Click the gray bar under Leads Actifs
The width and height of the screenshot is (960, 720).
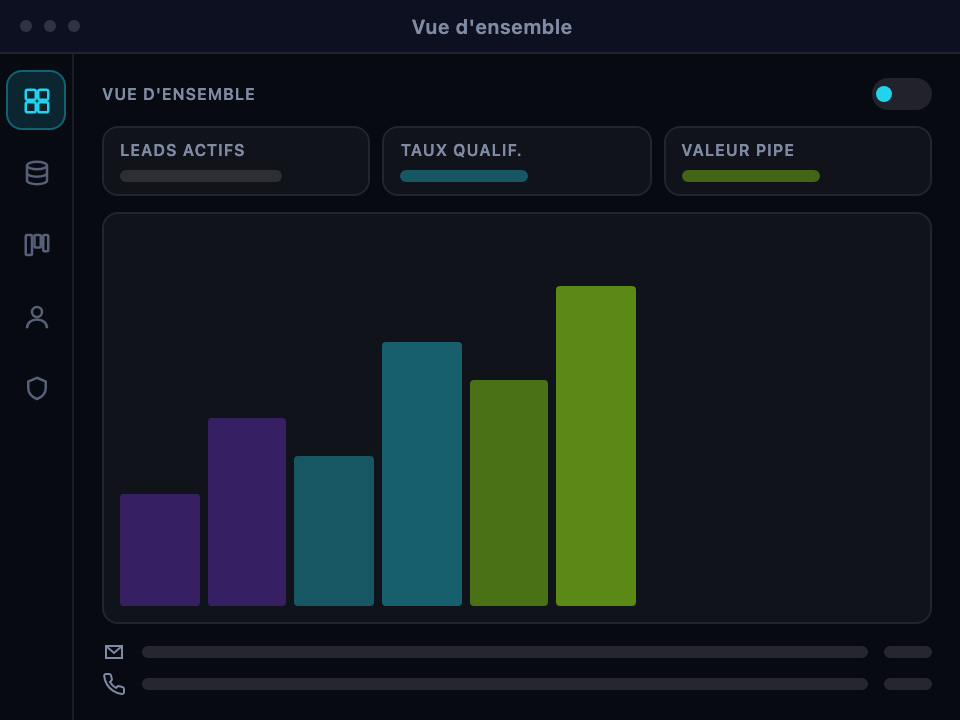tap(201, 176)
